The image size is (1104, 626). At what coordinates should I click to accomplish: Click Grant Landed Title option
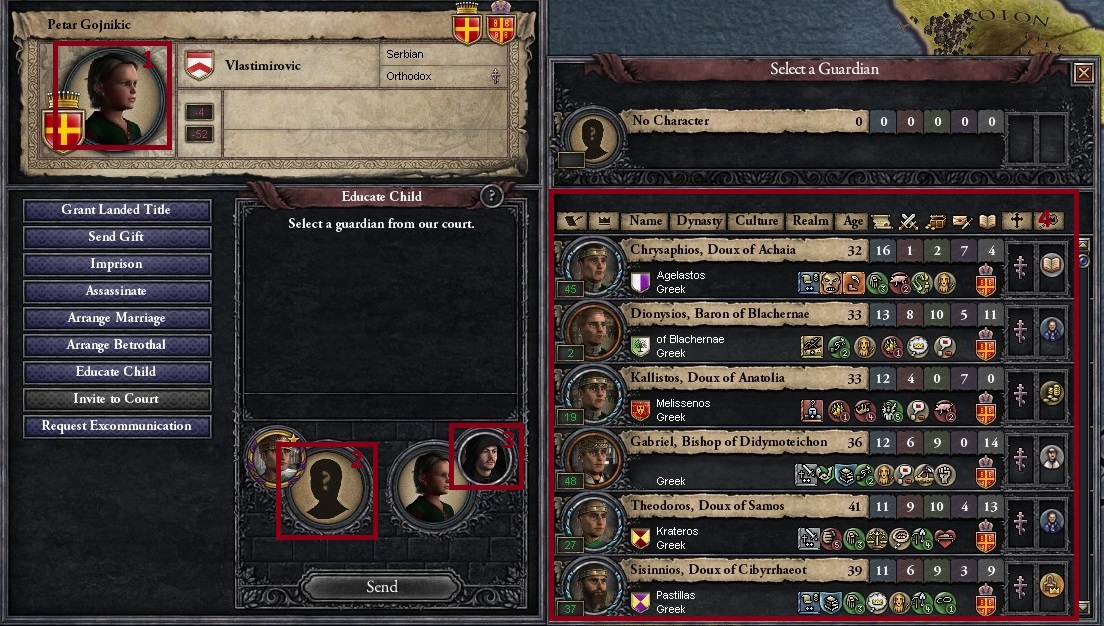pyautogui.click(x=117, y=210)
